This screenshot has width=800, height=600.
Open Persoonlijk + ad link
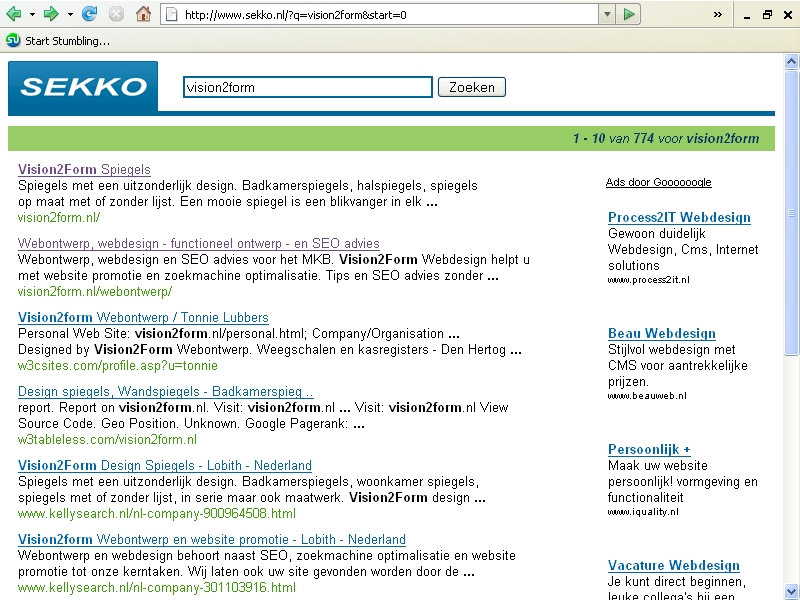[x=649, y=449]
